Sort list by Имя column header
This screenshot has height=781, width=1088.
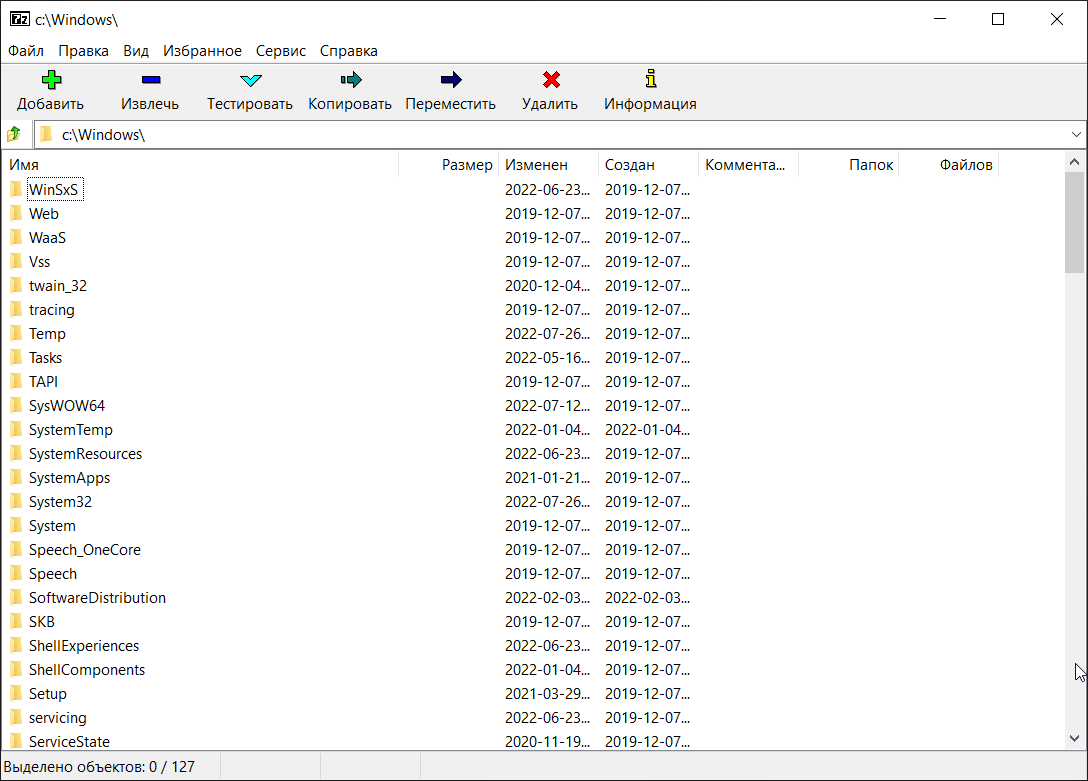(201, 164)
